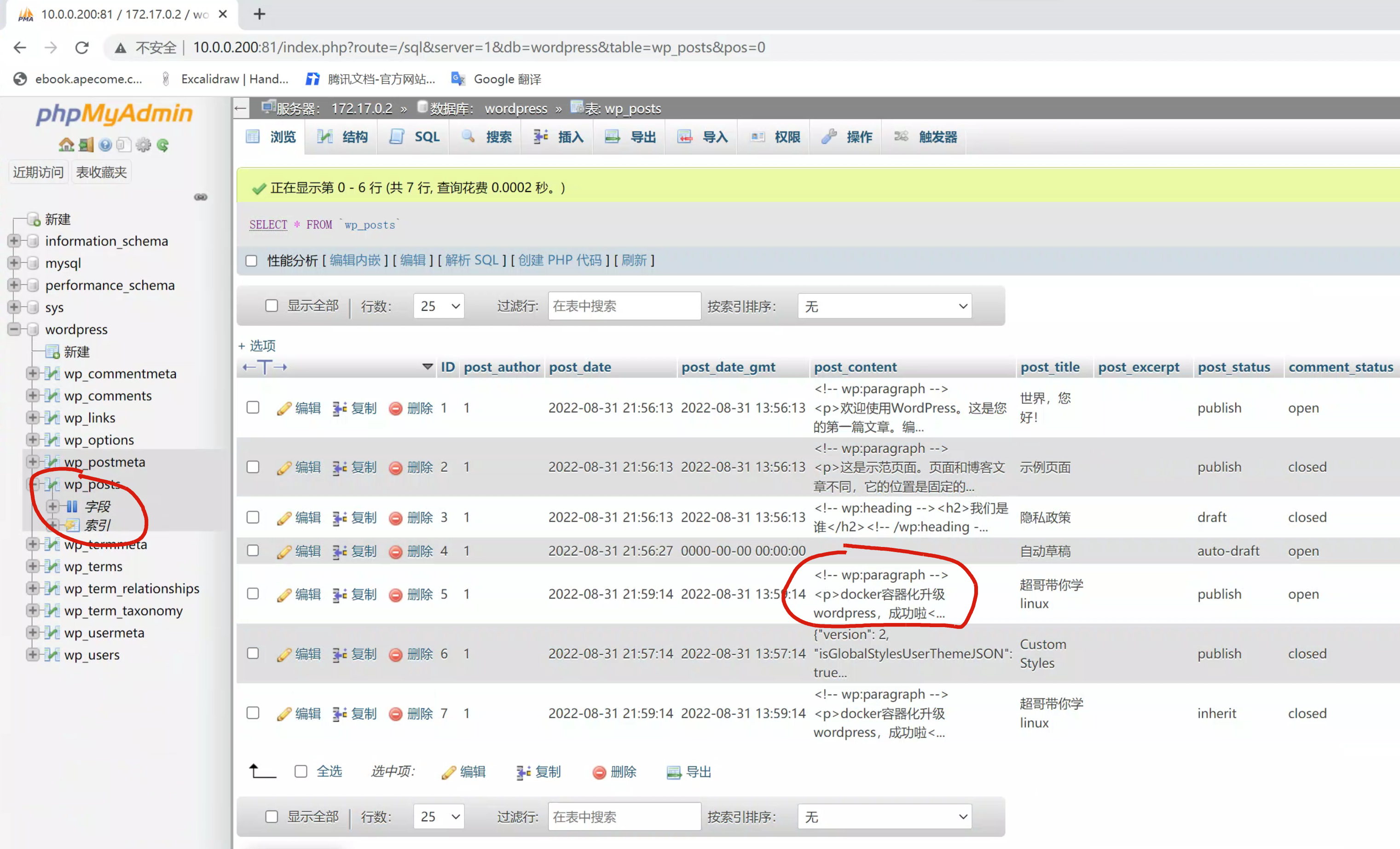Open the 导出 export tab

tap(631, 137)
